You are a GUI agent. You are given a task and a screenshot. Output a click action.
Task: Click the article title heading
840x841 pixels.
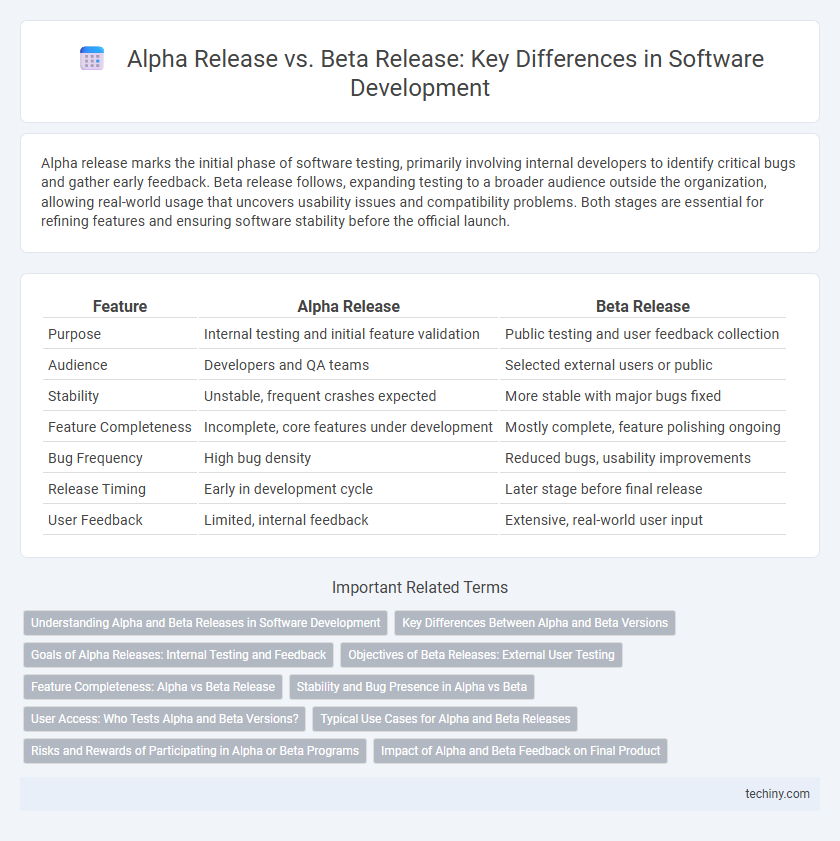445,73
